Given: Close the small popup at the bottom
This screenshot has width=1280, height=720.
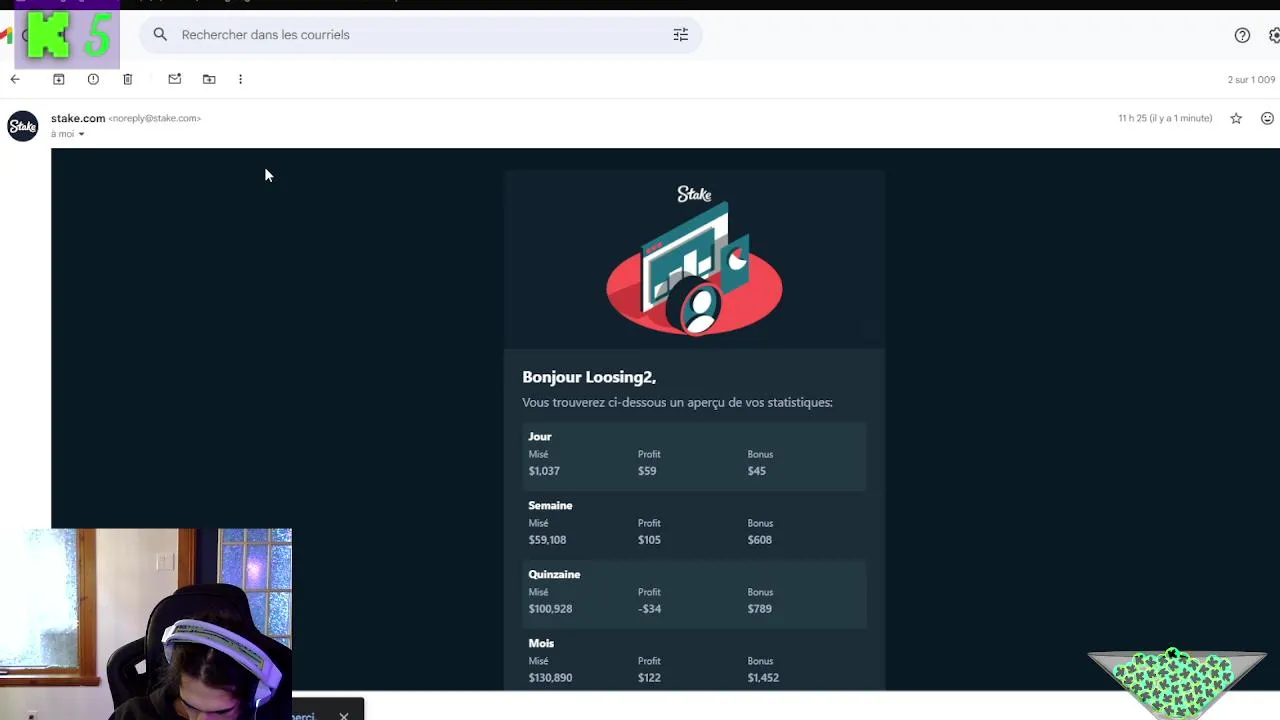Looking at the screenshot, I should 344,716.
